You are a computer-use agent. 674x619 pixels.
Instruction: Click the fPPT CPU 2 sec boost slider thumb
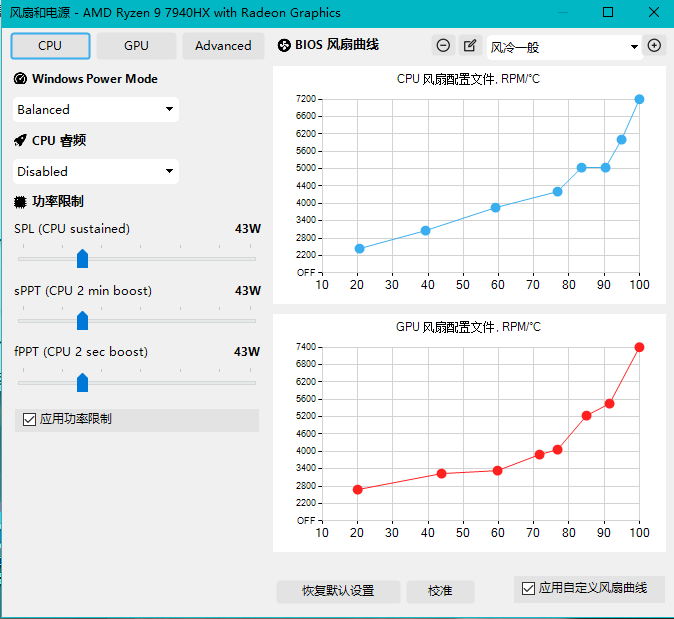pyautogui.click(x=83, y=382)
